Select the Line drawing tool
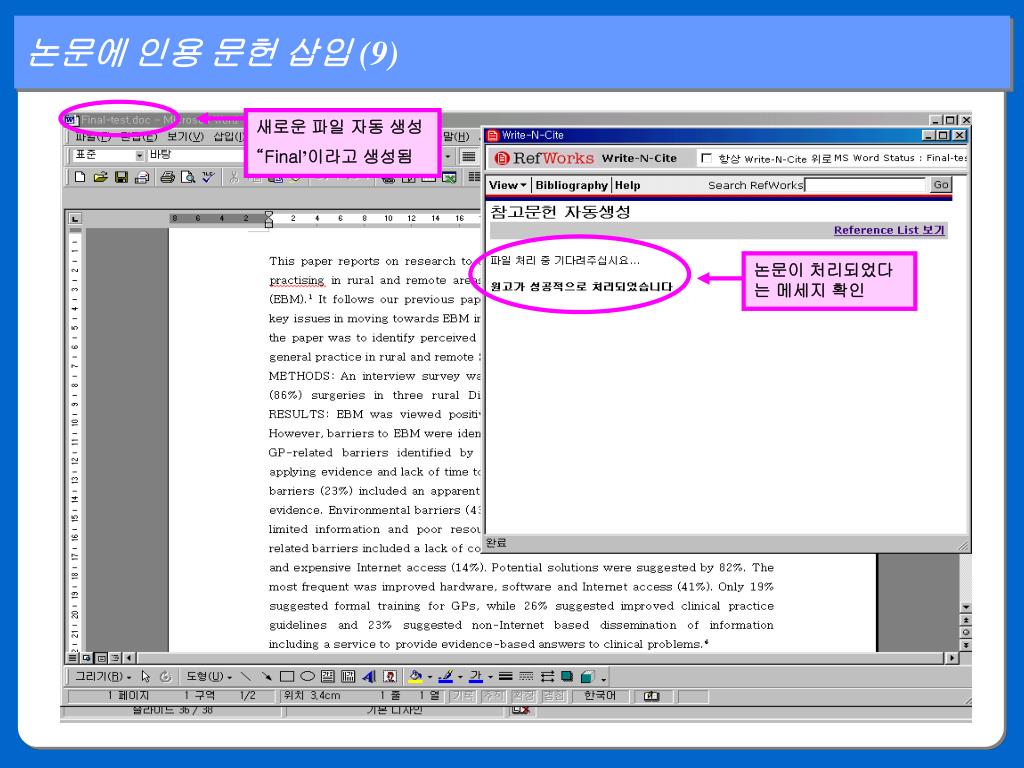Screen dimensions: 1024x768 tap(246, 677)
